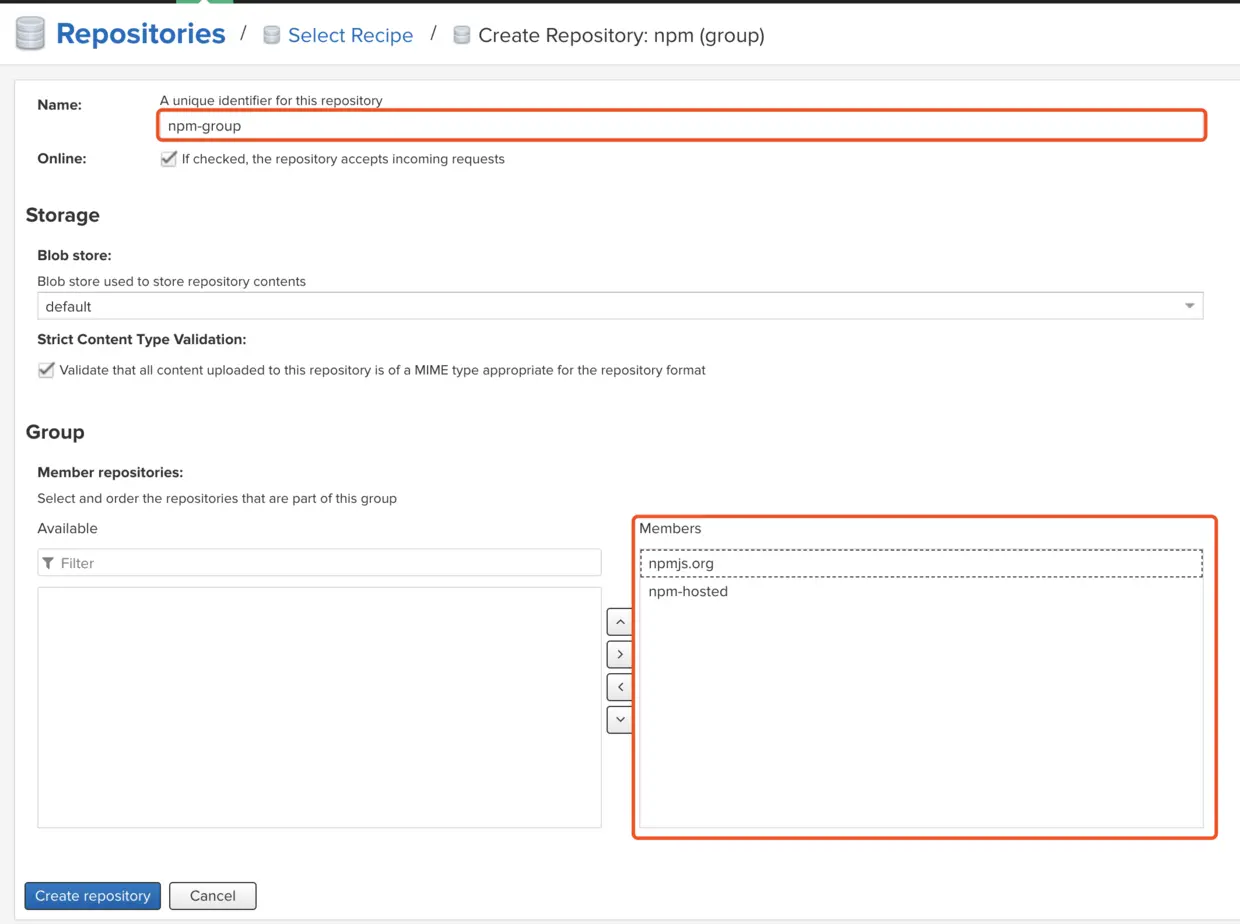This screenshot has height=924, width=1240.
Task: Remove member with left arrow button
Action: (620, 687)
